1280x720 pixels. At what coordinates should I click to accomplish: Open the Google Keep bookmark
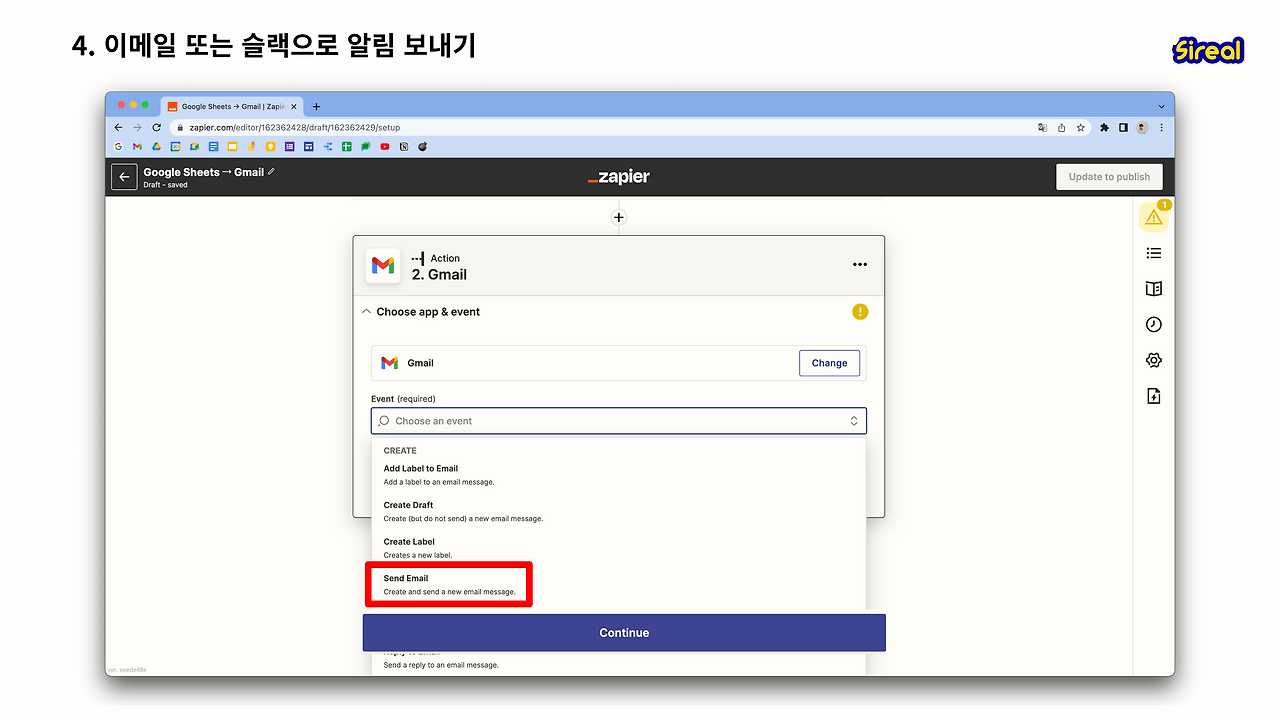click(x=271, y=147)
